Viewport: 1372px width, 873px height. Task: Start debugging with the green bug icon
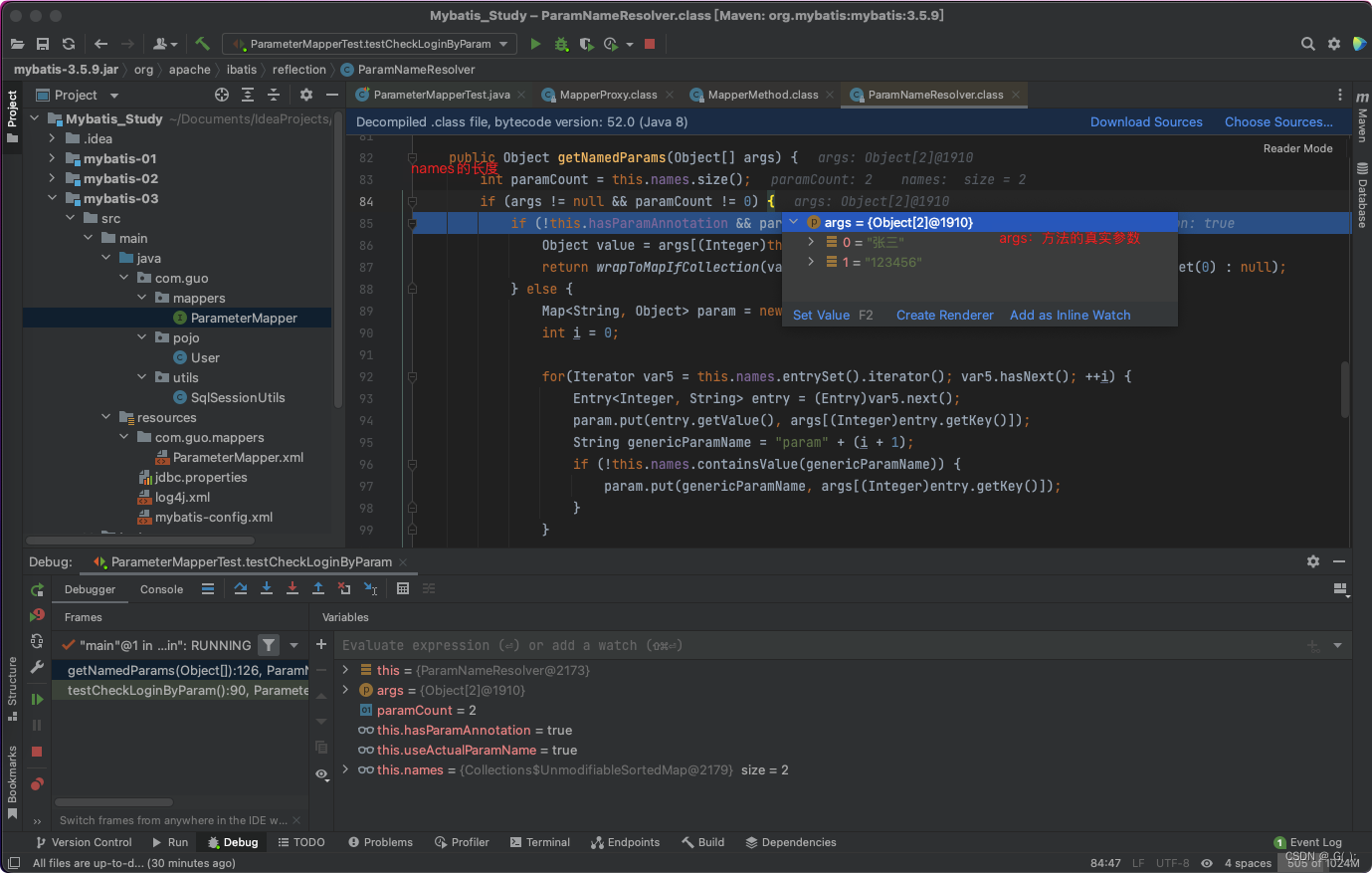[561, 44]
